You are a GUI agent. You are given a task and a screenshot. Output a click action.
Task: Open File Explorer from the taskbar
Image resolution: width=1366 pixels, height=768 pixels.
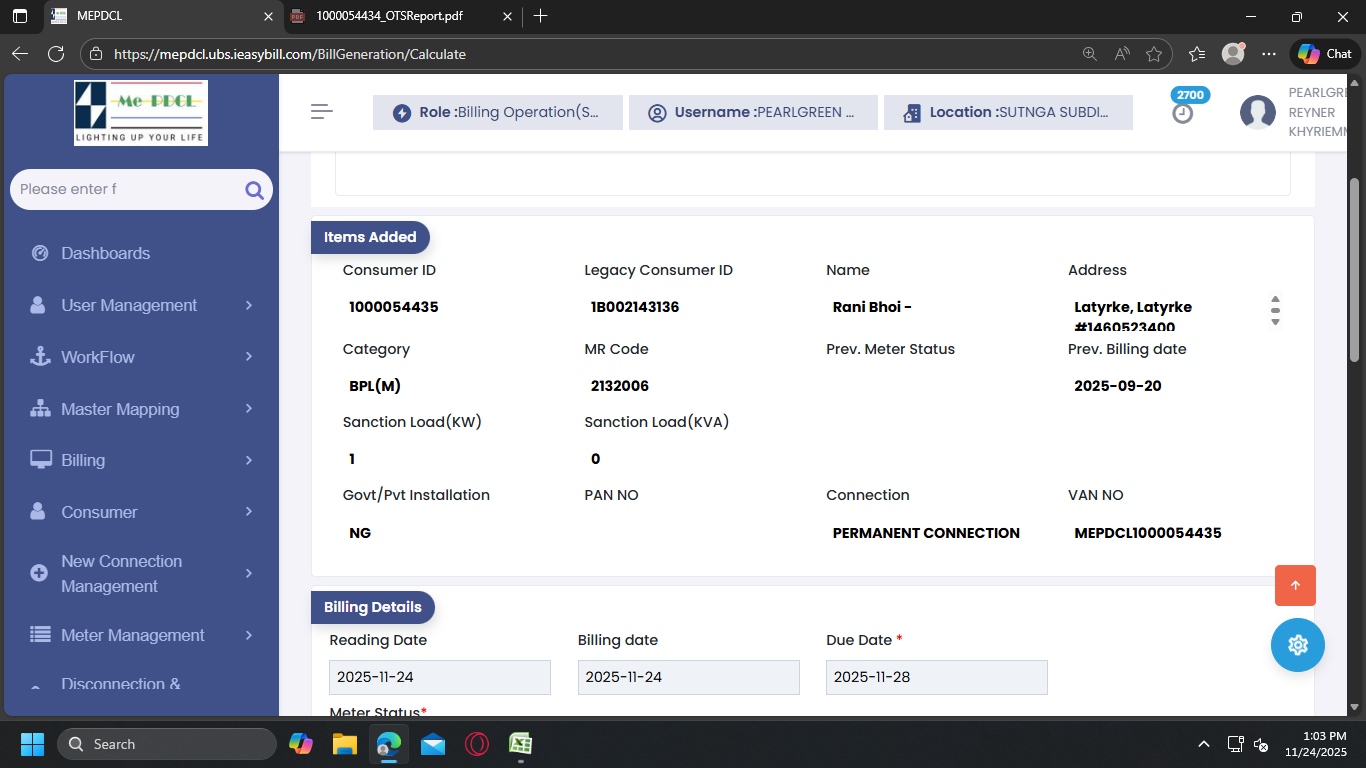tap(345, 744)
